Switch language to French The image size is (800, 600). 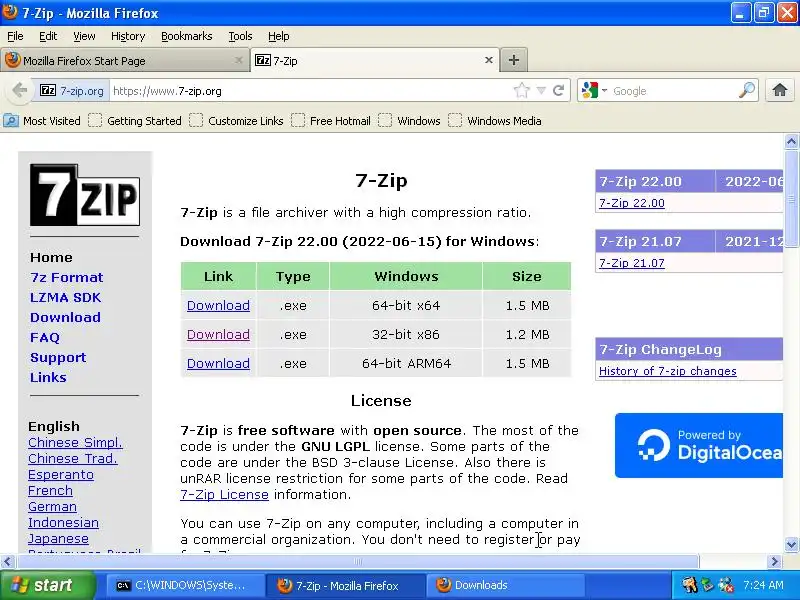50,491
